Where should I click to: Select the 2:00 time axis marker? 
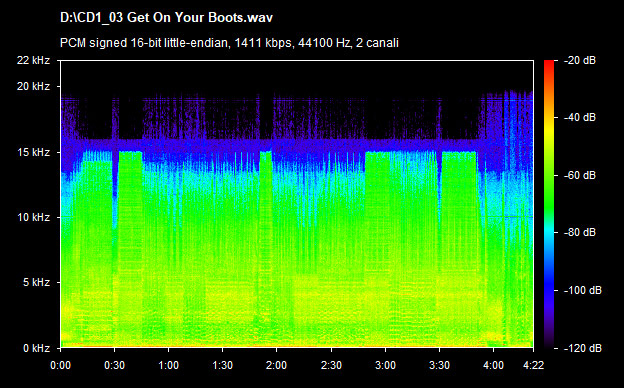coord(277,365)
